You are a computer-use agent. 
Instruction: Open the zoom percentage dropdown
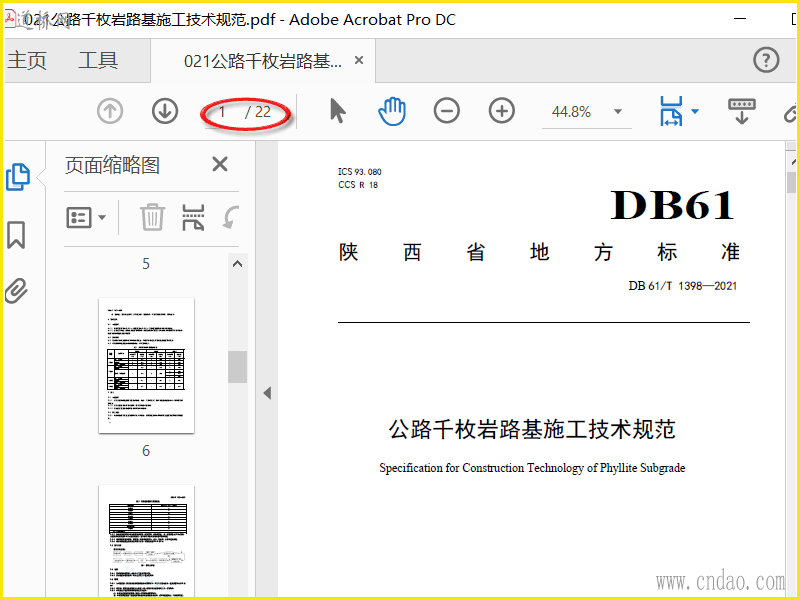[x=618, y=111]
